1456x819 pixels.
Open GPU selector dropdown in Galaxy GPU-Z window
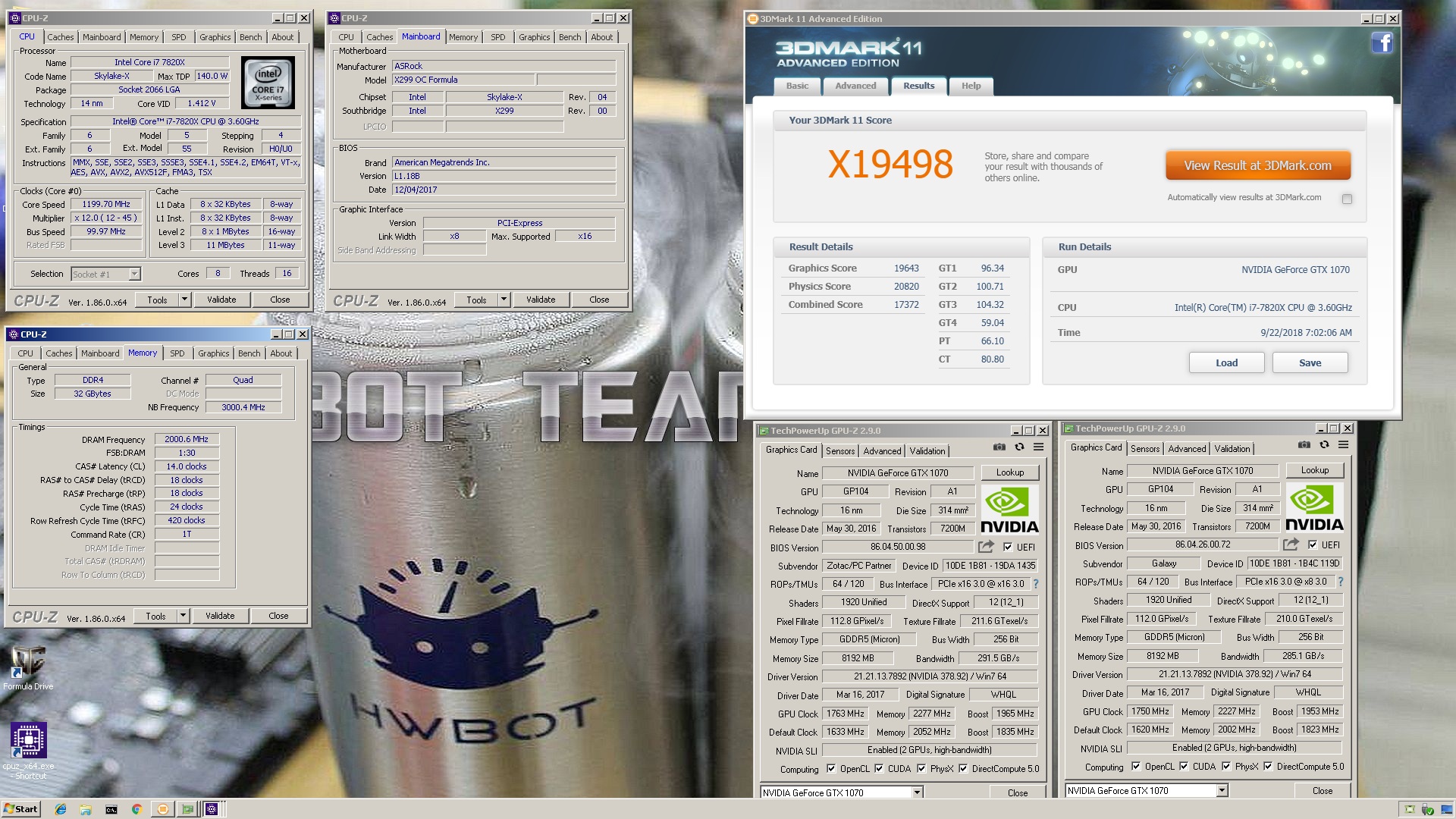point(1222,790)
